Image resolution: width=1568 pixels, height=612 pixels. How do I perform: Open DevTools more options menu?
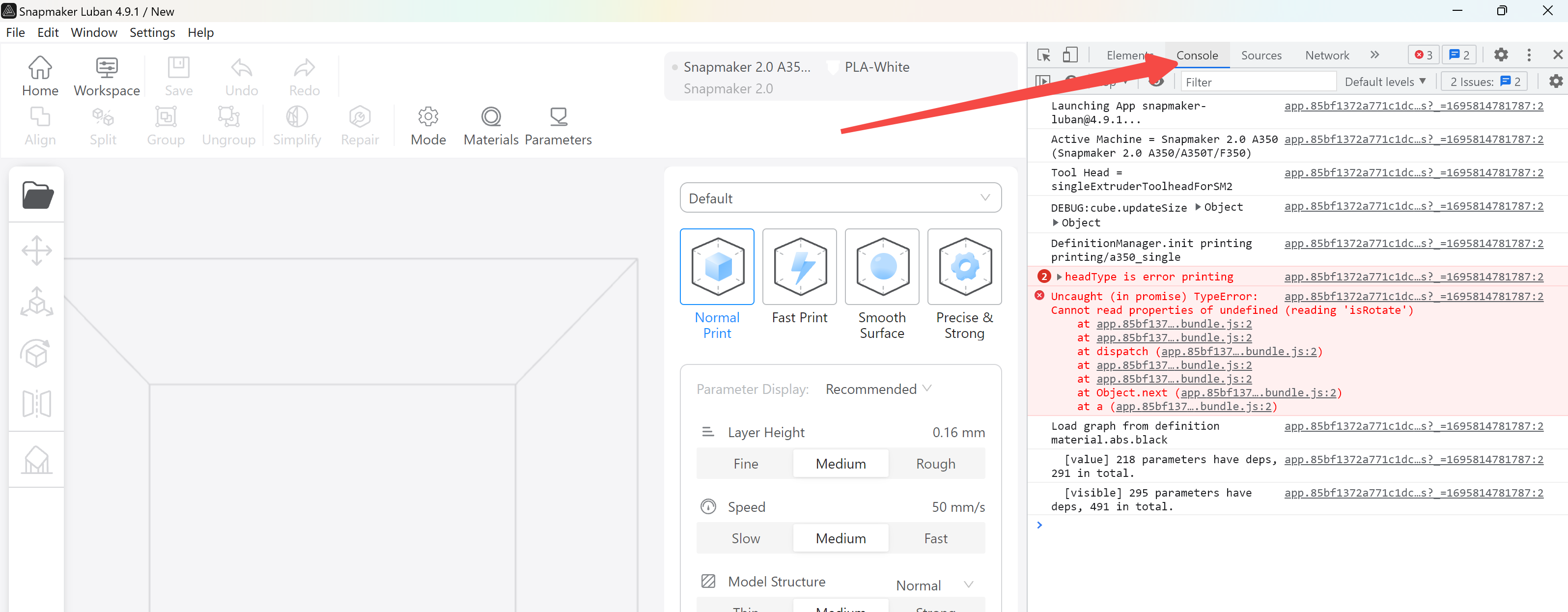click(x=1529, y=55)
